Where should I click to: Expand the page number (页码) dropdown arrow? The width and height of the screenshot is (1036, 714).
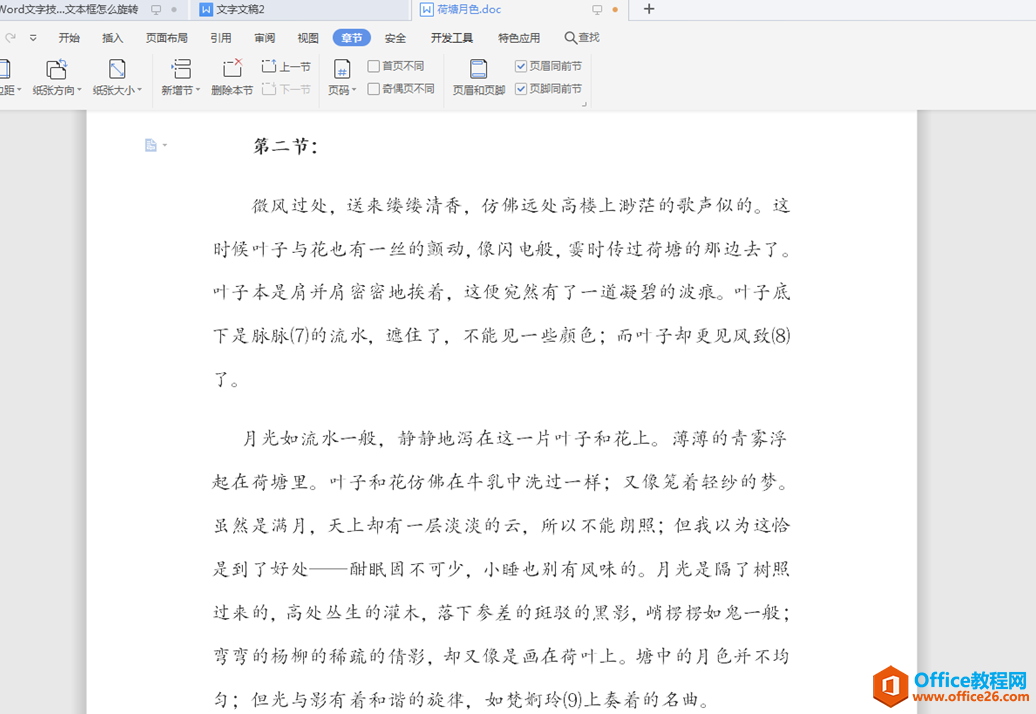354,90
